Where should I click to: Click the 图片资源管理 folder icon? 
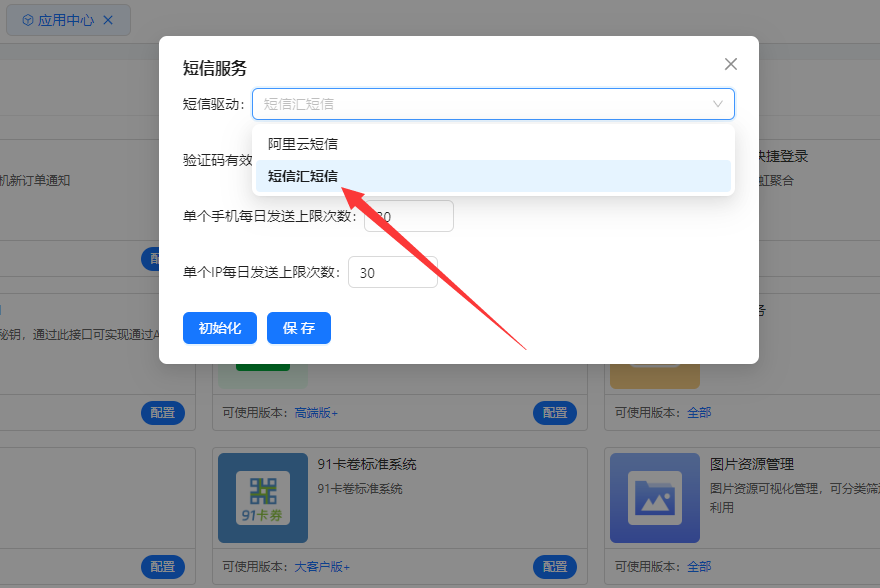654,497
